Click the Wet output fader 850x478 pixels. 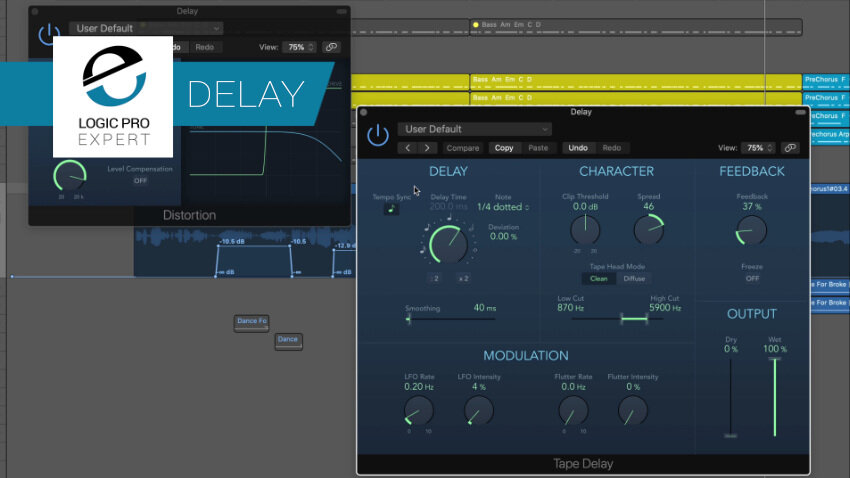click(x=775, y=397)
